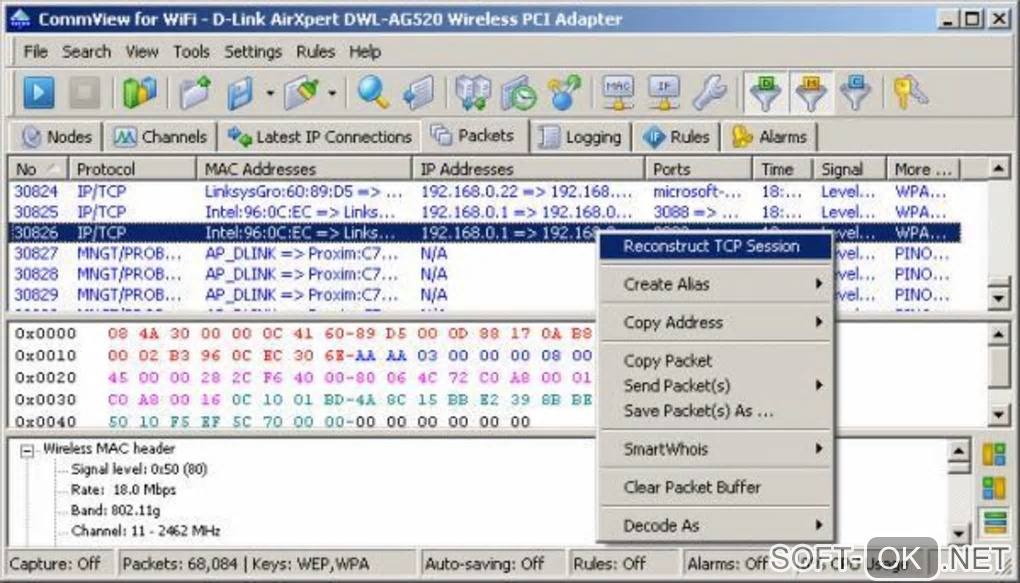
Task: Open the Save button dropdown arrow
Action: 270,93
